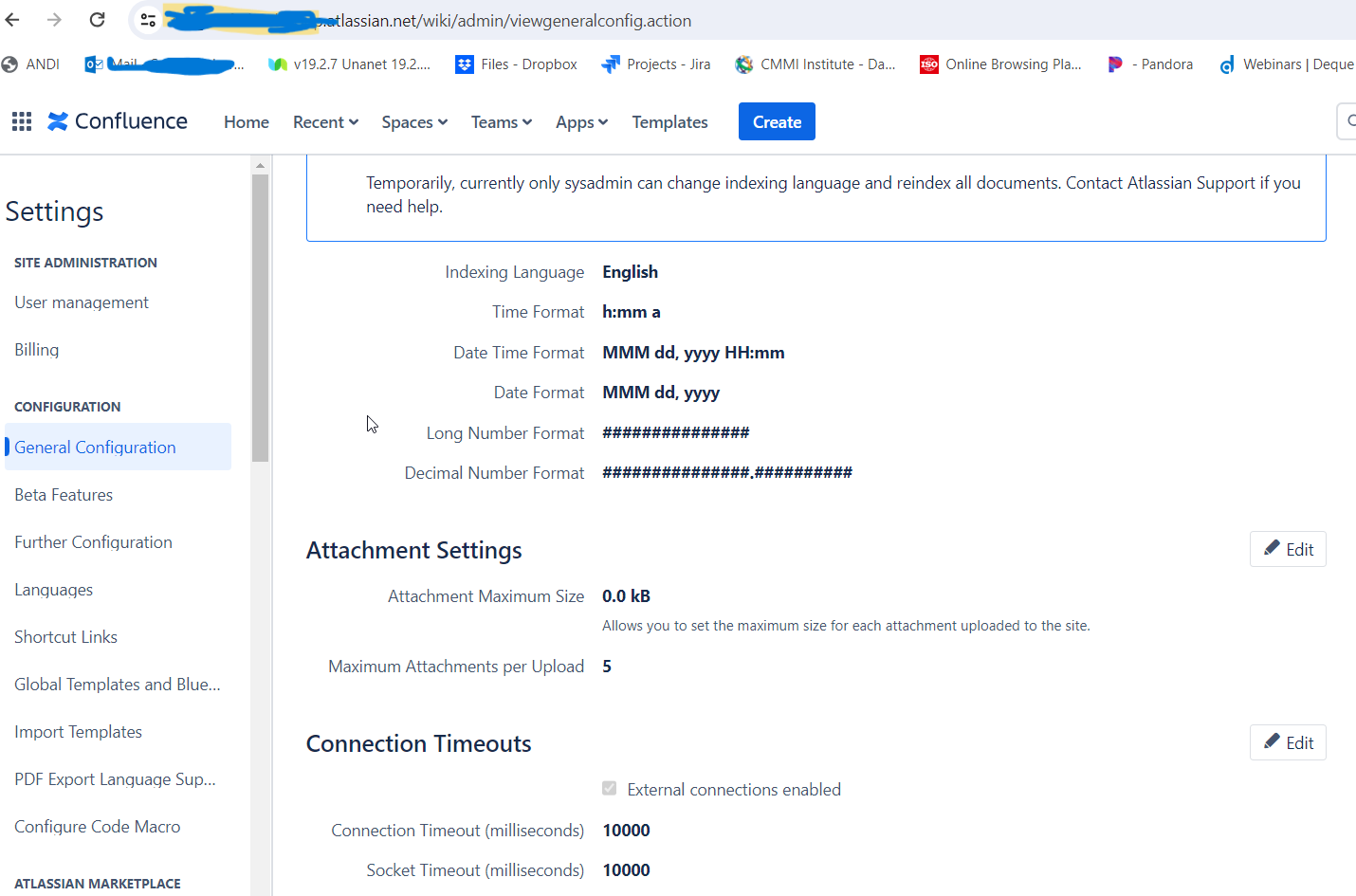Screen dimensions: 1356x896
Task: Open the v19.2.7 Unanet bookmark
Action: [350, 64]
